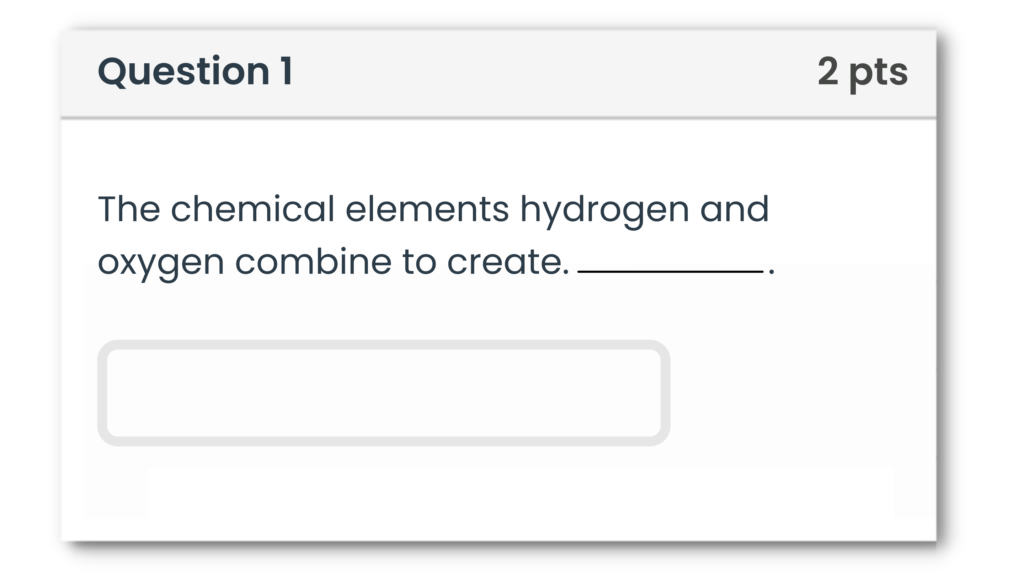Select the Question 1 title text
Viewport: 1024px width, 576px height.
(195, 70)
